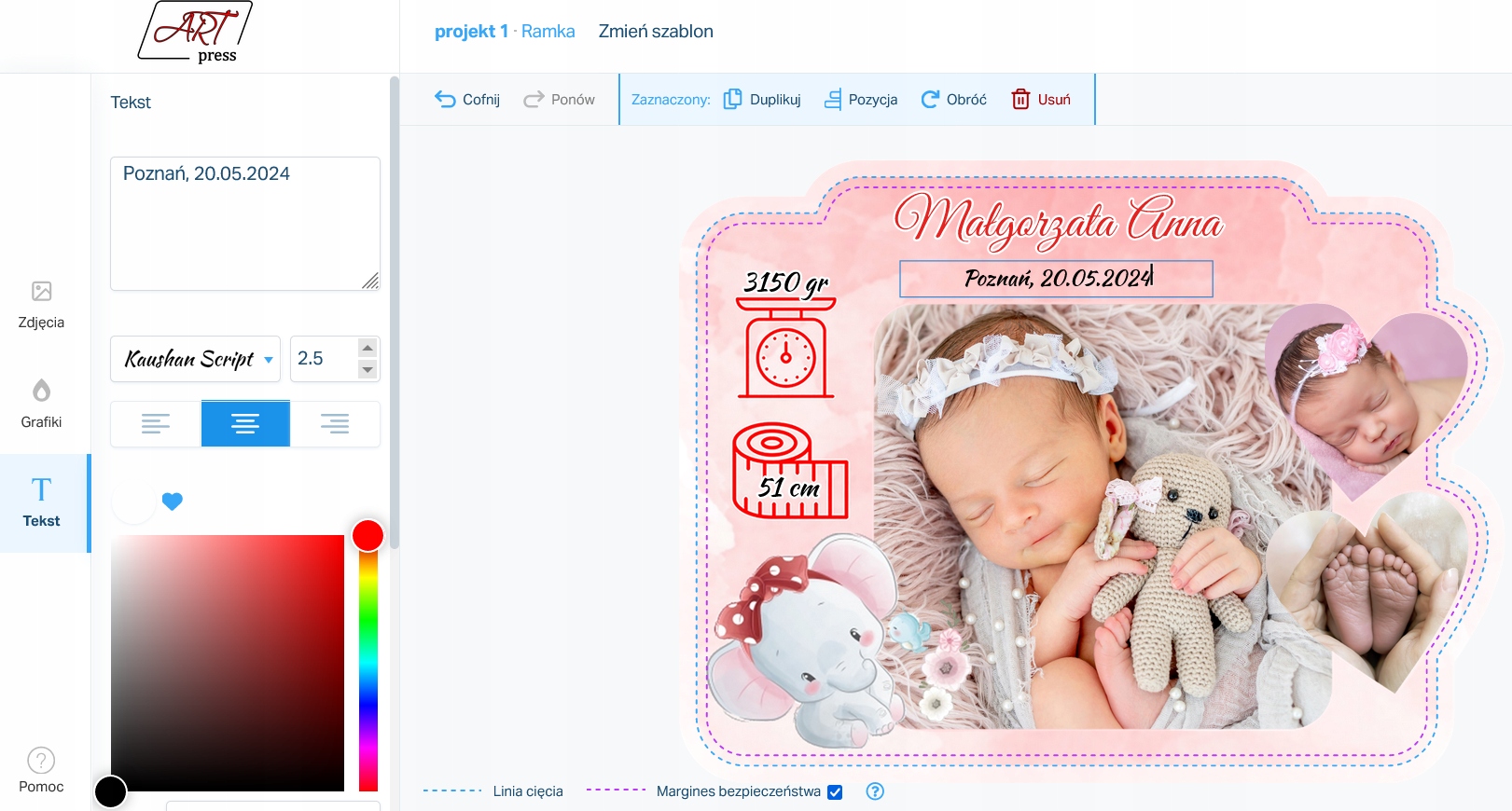Click the Ramka breadcrumb link

tap(548, 31)
